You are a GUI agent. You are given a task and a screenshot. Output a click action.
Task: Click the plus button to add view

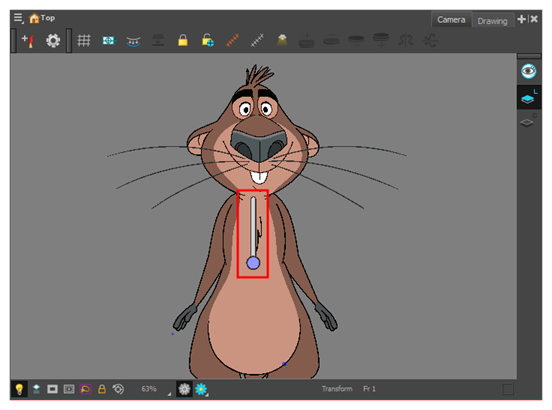coord(522,19)
